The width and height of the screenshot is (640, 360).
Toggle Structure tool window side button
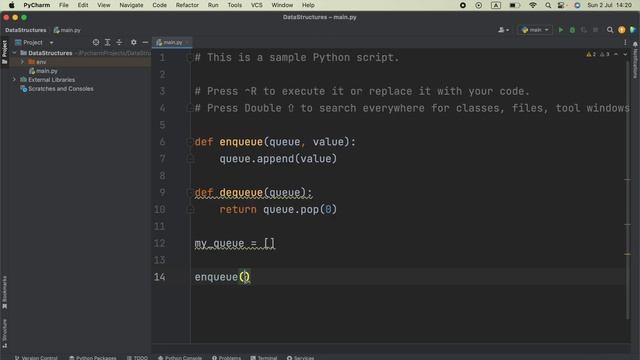click(4, 333)
